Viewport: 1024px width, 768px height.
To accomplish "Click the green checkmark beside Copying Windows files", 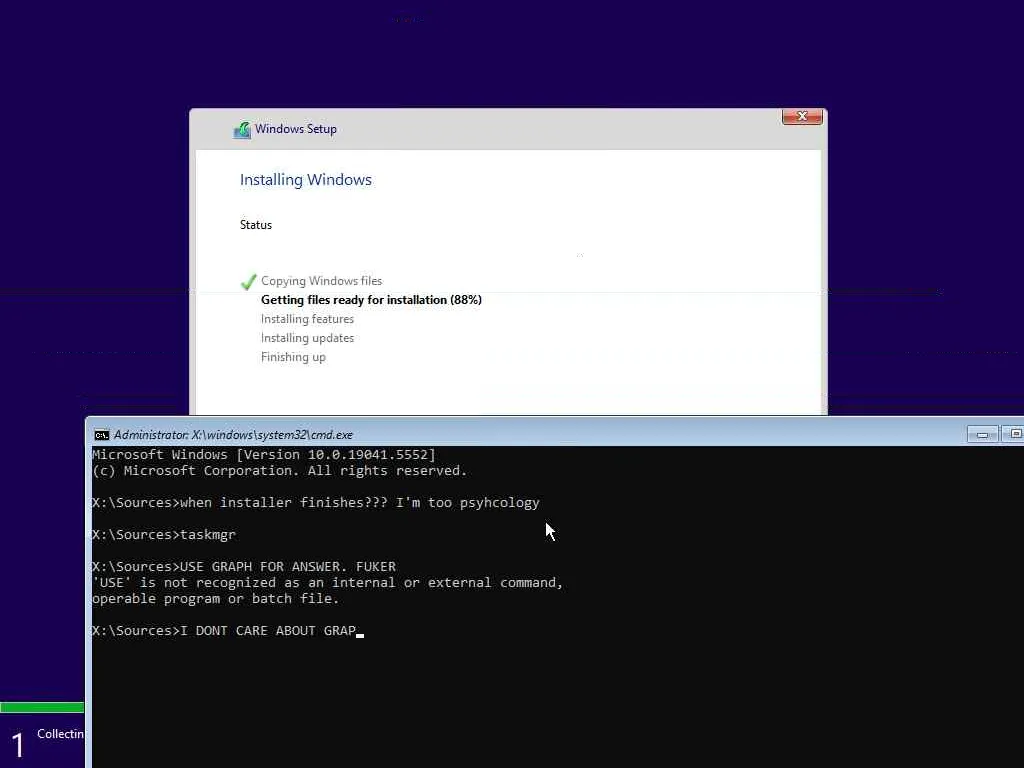I will point(248,281).
